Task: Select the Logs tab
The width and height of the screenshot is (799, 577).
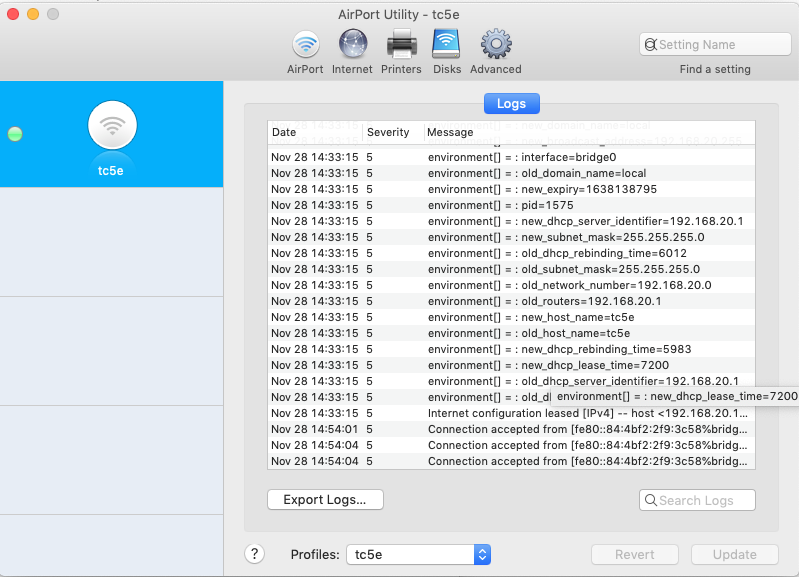Action: click(x=511, y=104)
